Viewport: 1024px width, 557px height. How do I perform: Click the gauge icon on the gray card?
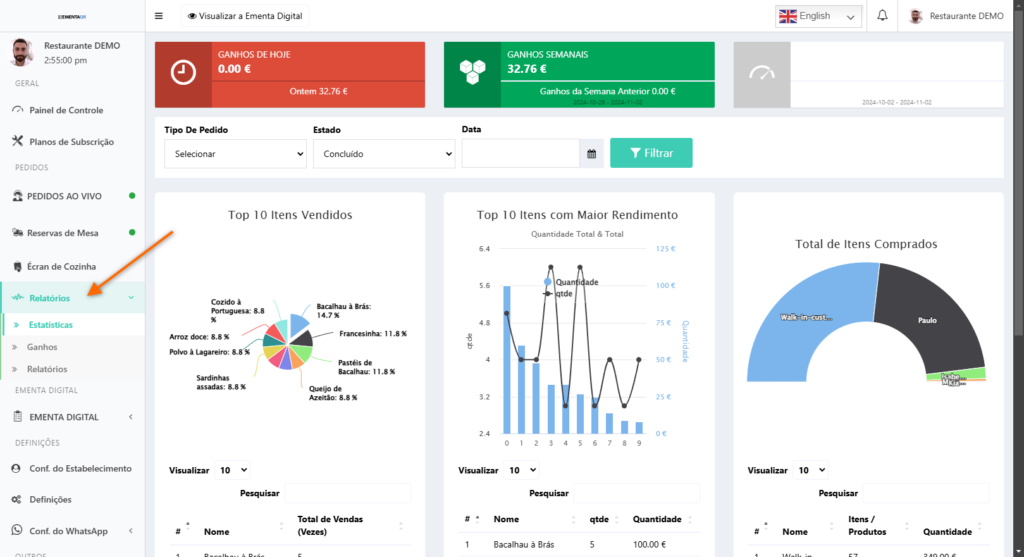click(762, 74)
